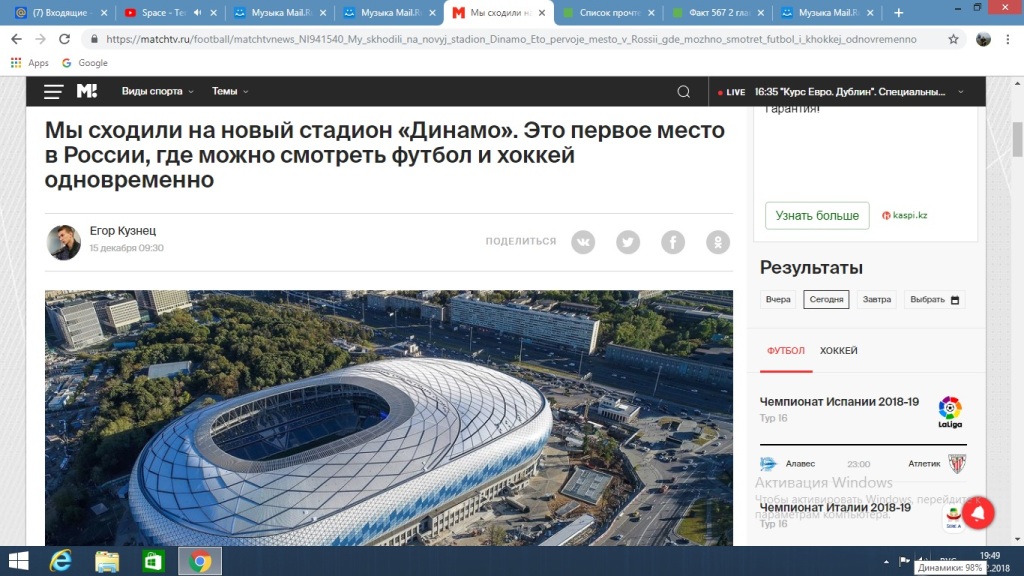Screen dimensions: 1024x576
Task: Share article via VK icon
Action: (x=583, y=242)
